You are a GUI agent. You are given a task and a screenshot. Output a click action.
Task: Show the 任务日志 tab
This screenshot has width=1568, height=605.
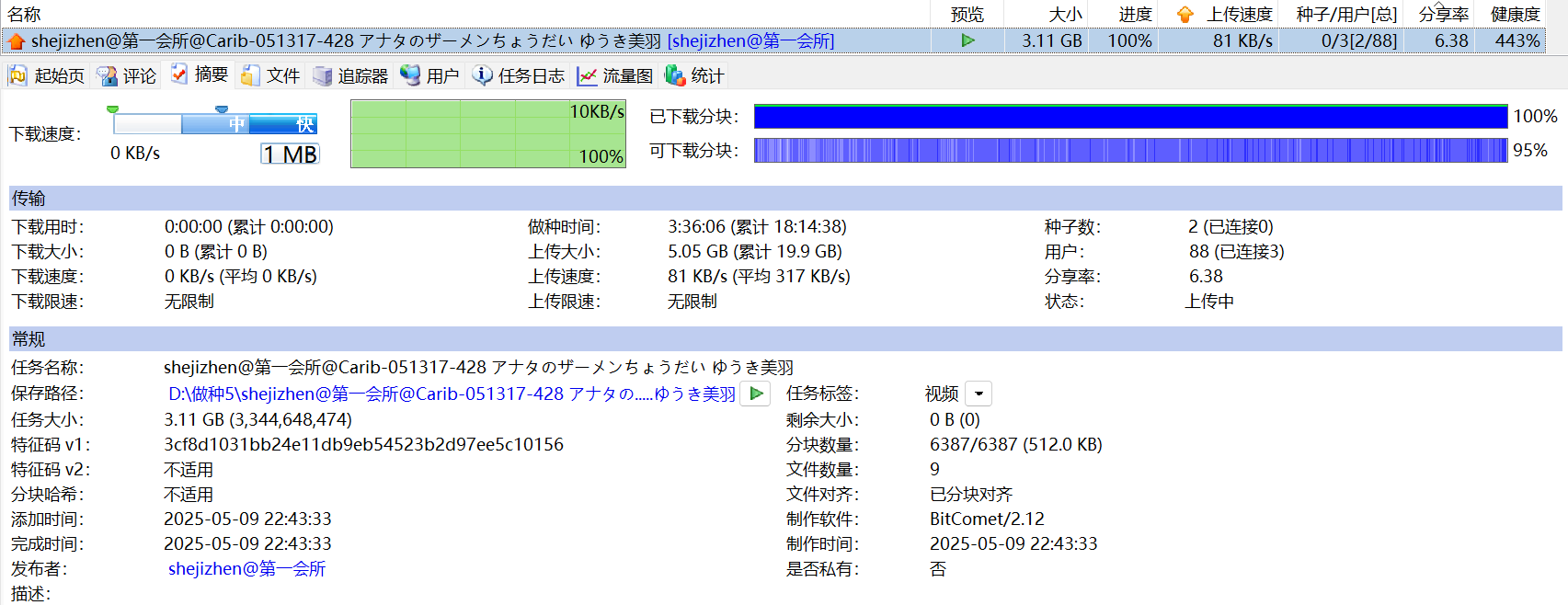518,75
